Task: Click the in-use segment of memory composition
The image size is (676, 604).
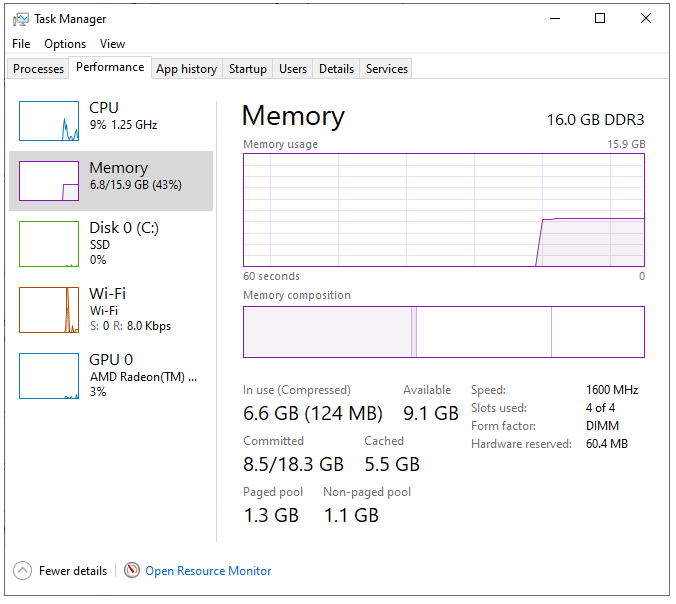Action: tap(327, 332)
